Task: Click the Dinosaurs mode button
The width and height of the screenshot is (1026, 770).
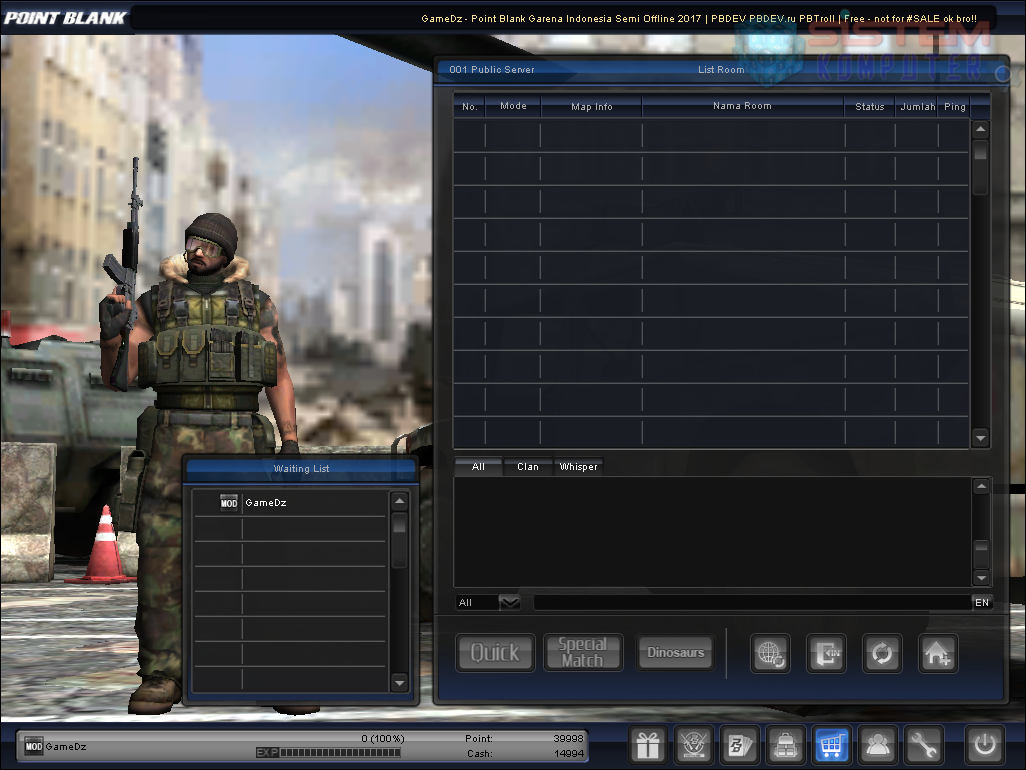Action: (x=675, y=652)
